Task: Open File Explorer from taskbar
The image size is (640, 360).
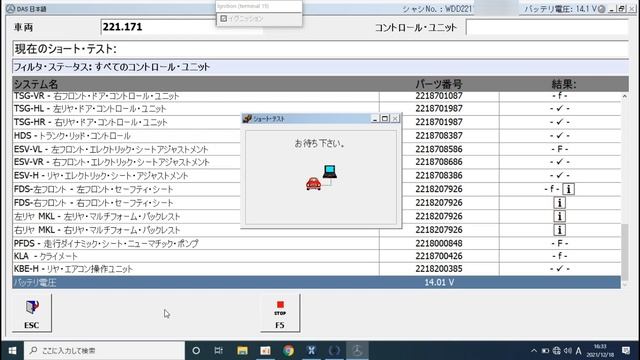Action: 242,351
